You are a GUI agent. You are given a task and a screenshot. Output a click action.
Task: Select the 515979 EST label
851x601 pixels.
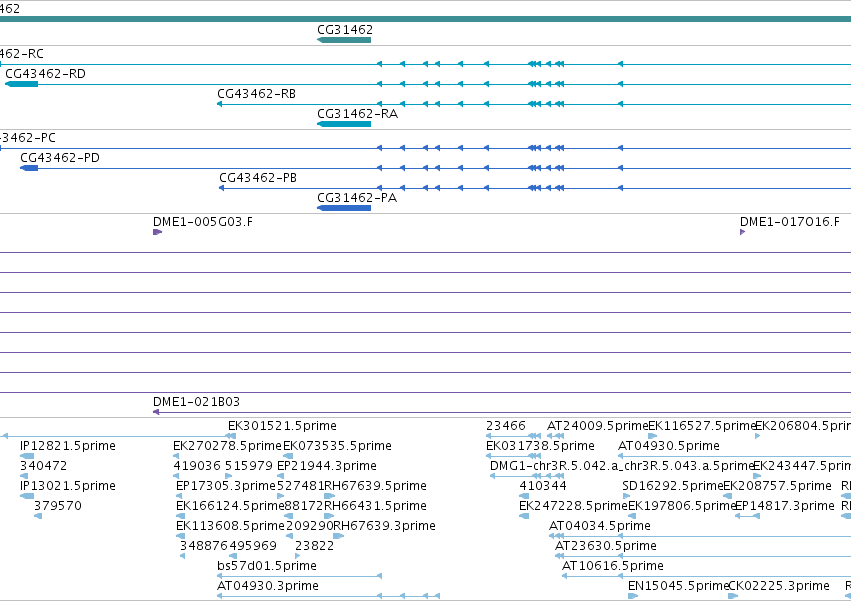[249, 466]
